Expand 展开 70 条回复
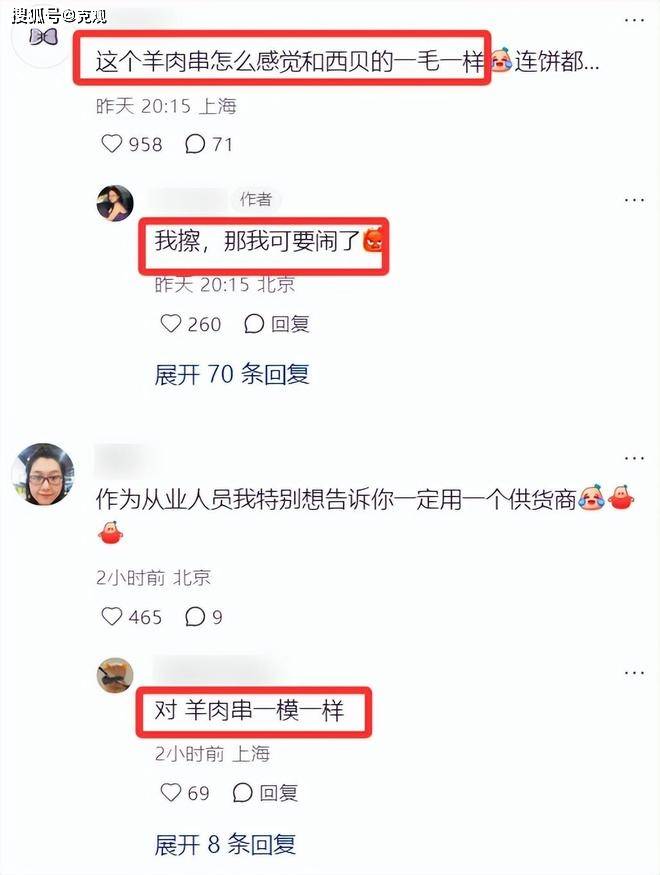This screenshot has width=660, height=875. 232,374
